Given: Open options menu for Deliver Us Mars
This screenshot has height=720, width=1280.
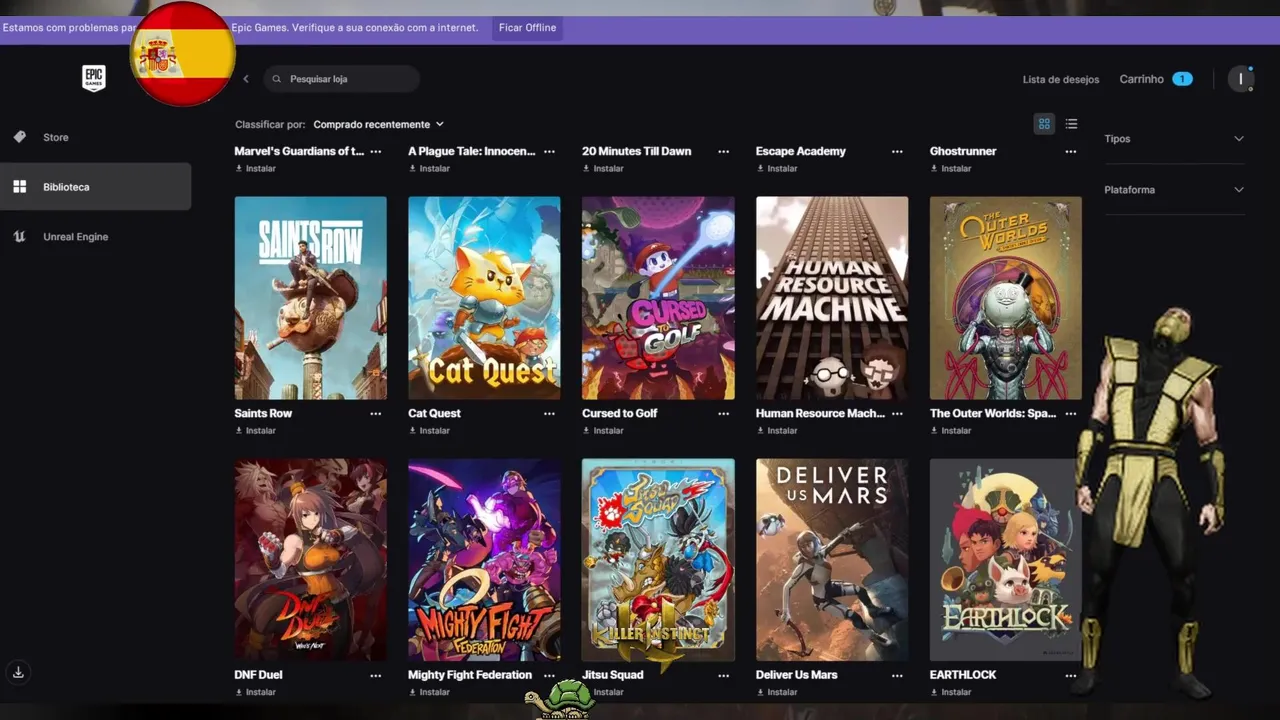Looking at the screenshot, I should [897, 676].
